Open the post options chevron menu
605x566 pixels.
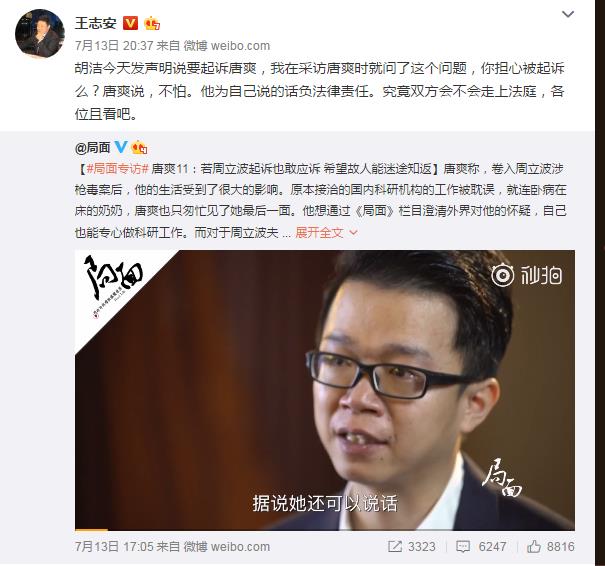pyautogui.click(x=568, y=15)
